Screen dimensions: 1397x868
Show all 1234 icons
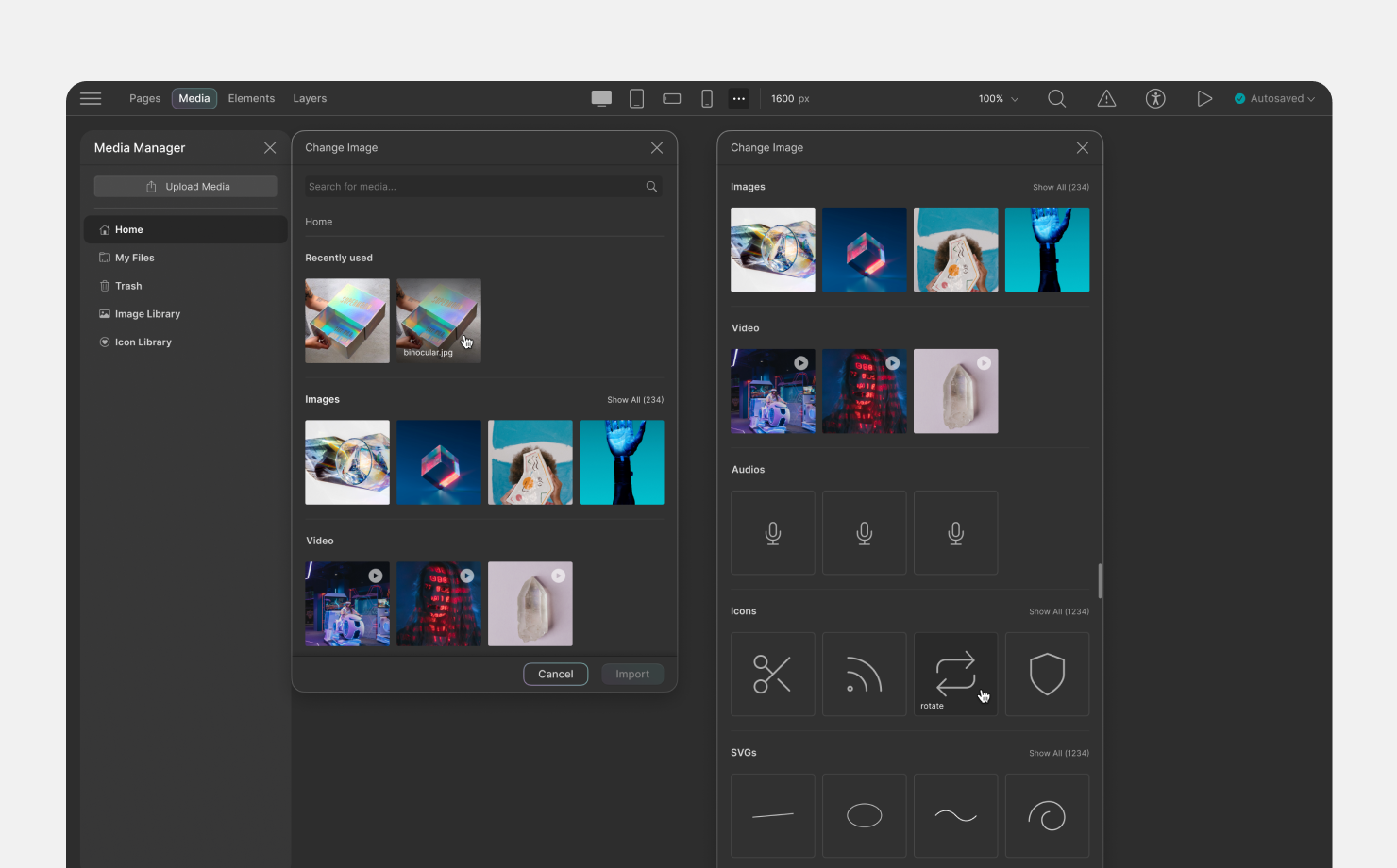(1059, 611)
